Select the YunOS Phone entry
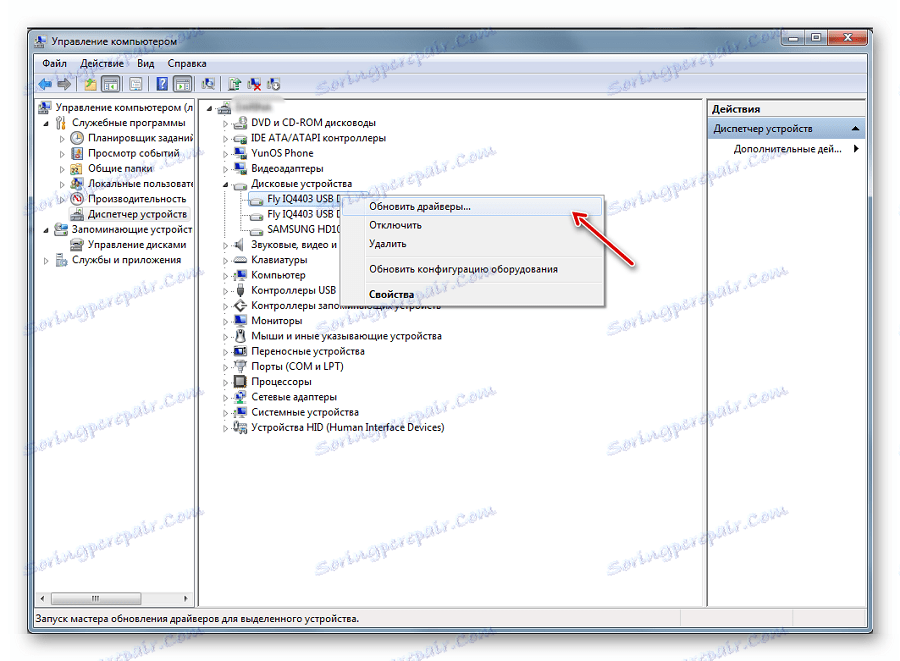The image size is (900, 661). [282, 153]
